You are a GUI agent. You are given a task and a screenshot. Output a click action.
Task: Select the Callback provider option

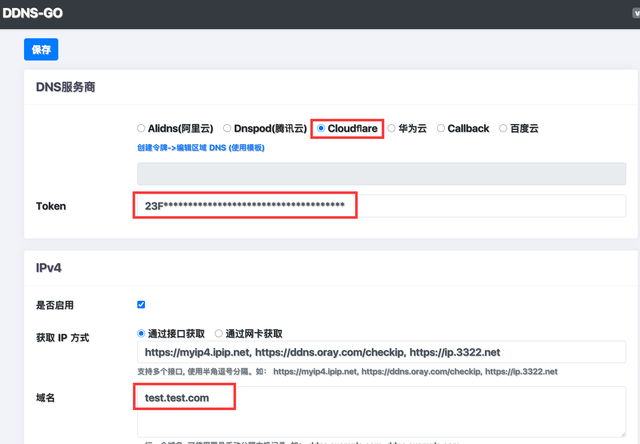click(x=441, y=129)
